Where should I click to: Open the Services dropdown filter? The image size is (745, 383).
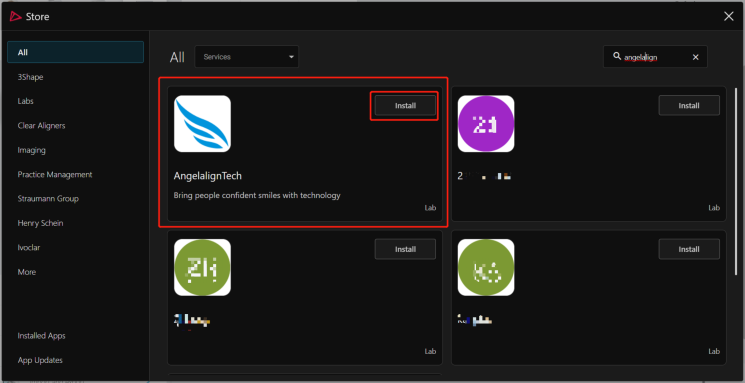pyautogui.click(x=247, y=57)
